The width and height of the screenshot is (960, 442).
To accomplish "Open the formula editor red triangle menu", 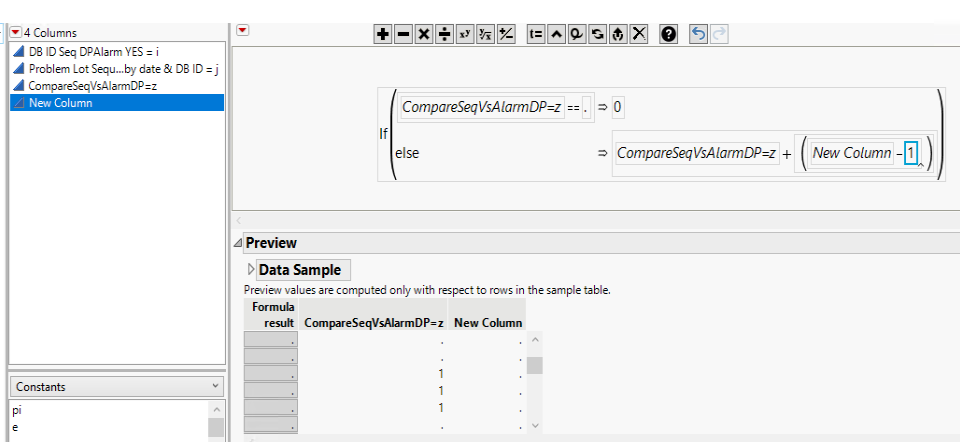I will click(242, 31).
